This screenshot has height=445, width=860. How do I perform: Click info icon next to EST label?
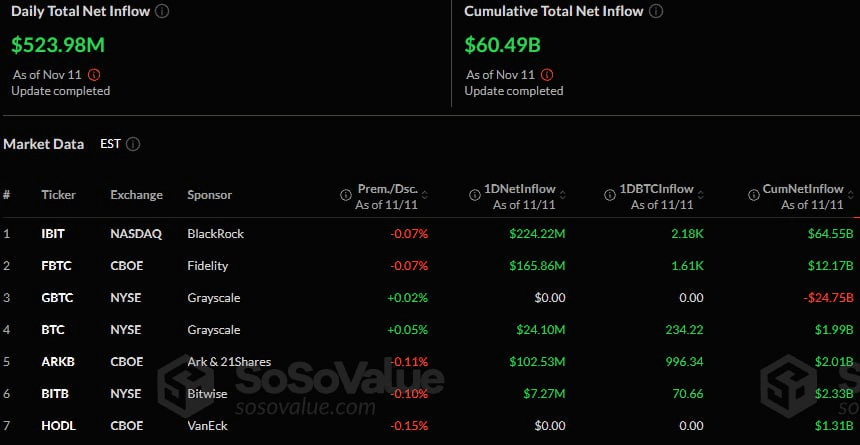click(133, 144)
